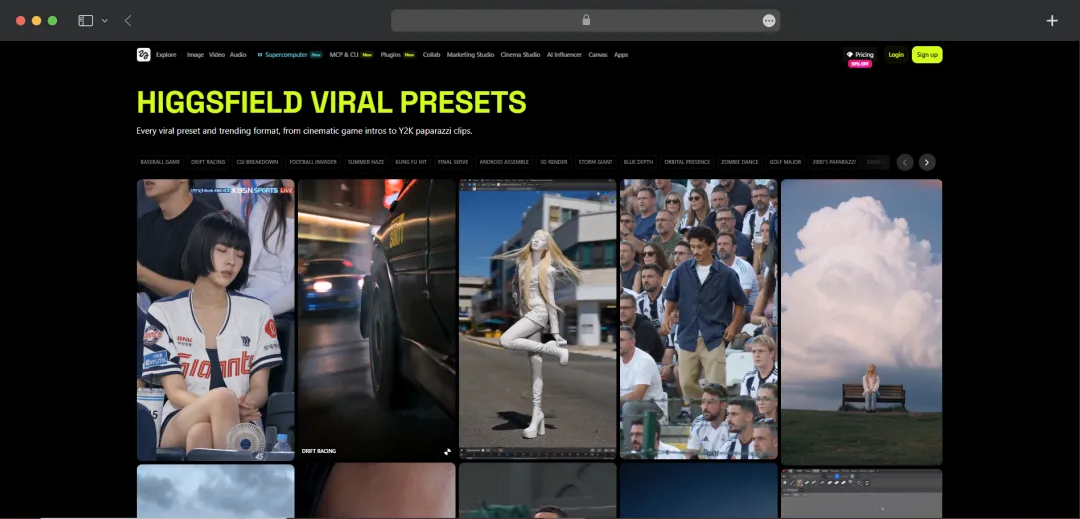The height and width of the screenshot is (519, 1080).
Task: Select the Baseball Game preset chip
Action: click(160, 162)
